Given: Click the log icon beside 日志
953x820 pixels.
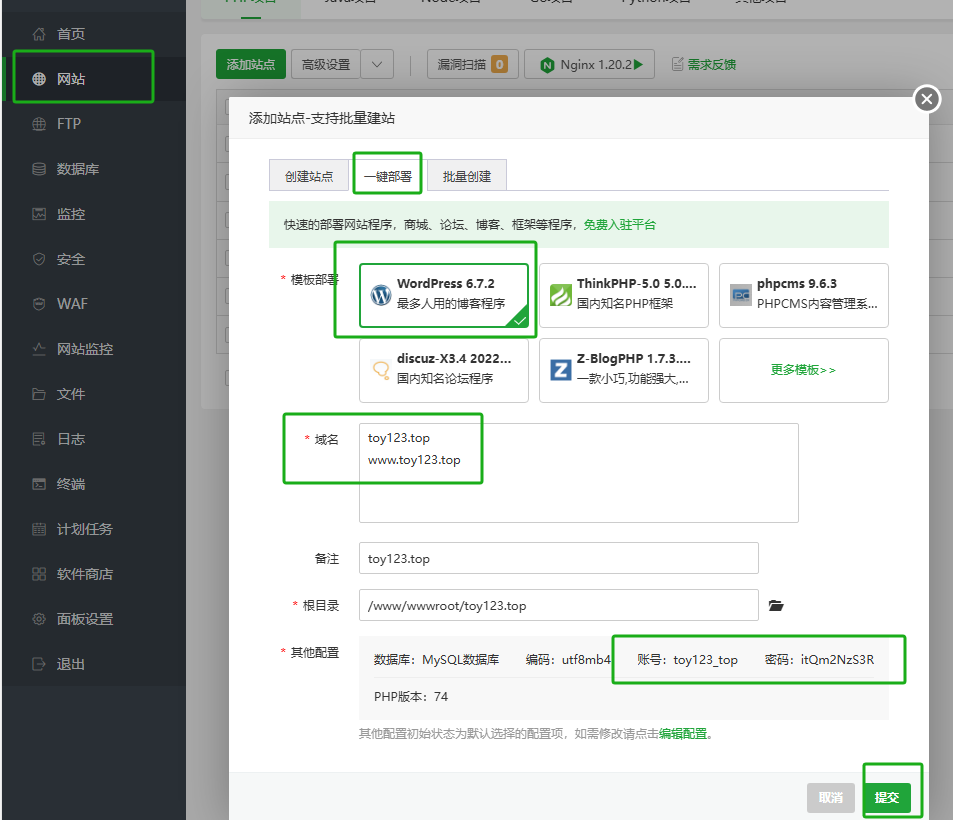Looking at the screenshot, I should pos(39,439).
